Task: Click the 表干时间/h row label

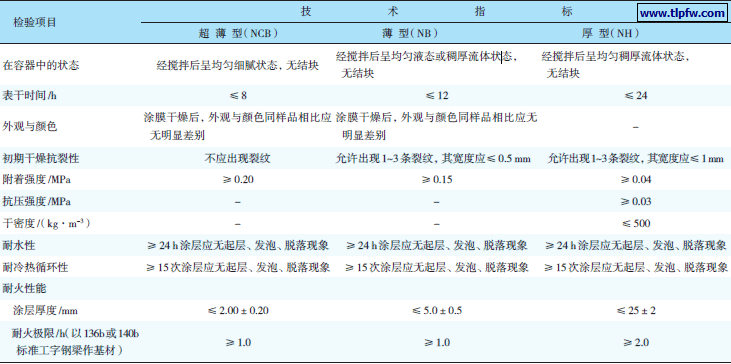Action: [30, 96]
